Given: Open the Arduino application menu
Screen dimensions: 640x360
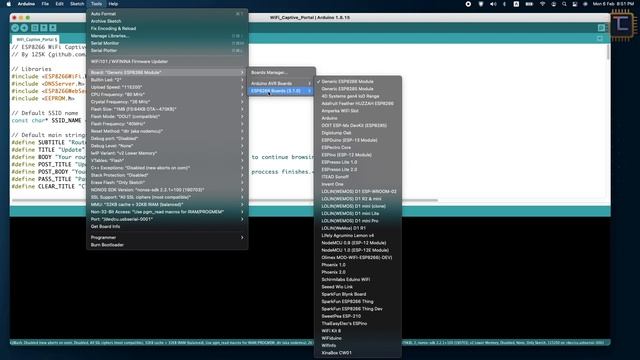Looking at the screenshot, I should pos(26,4).
